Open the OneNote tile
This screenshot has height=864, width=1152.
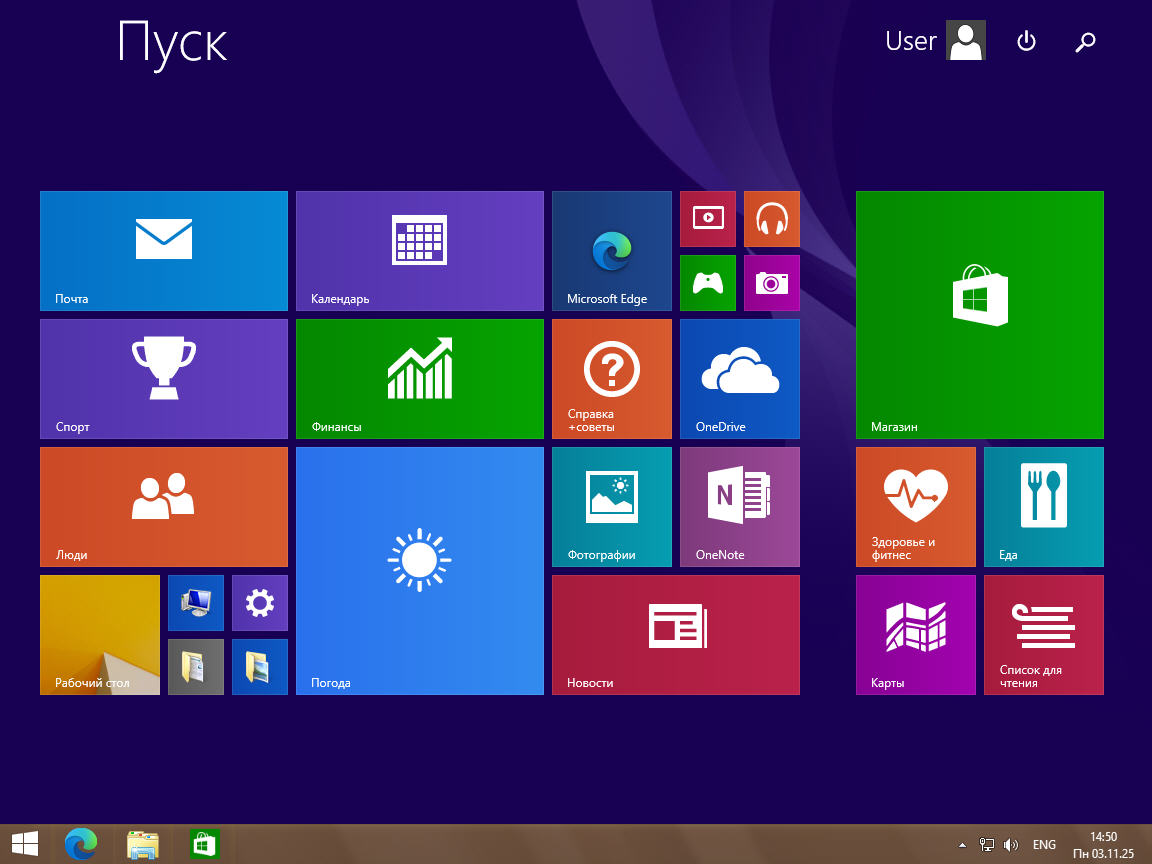[x=740, y=507]
